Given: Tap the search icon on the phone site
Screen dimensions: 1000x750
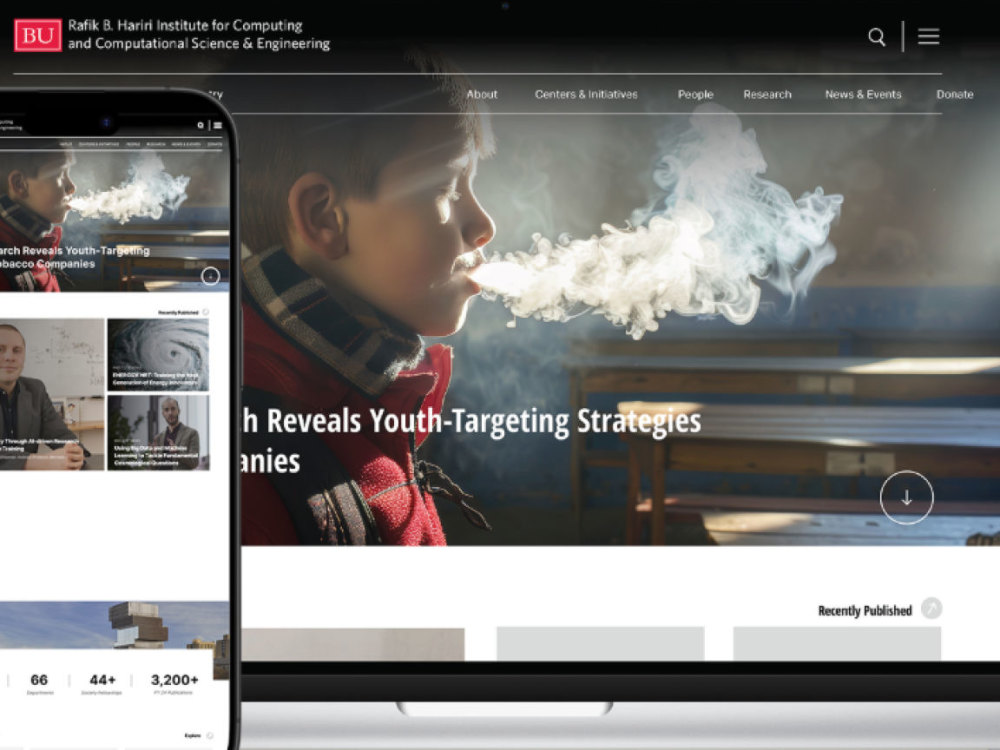Looking at the screenshot, I should click(200, 125).
